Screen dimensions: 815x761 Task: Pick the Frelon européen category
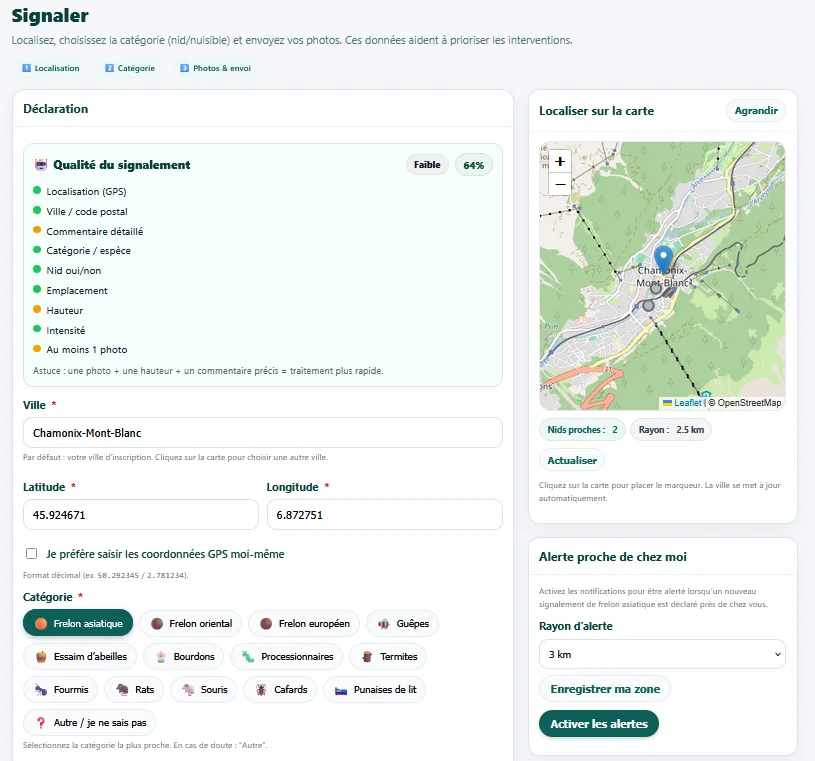pyautogui.click(x=303, y=622)
